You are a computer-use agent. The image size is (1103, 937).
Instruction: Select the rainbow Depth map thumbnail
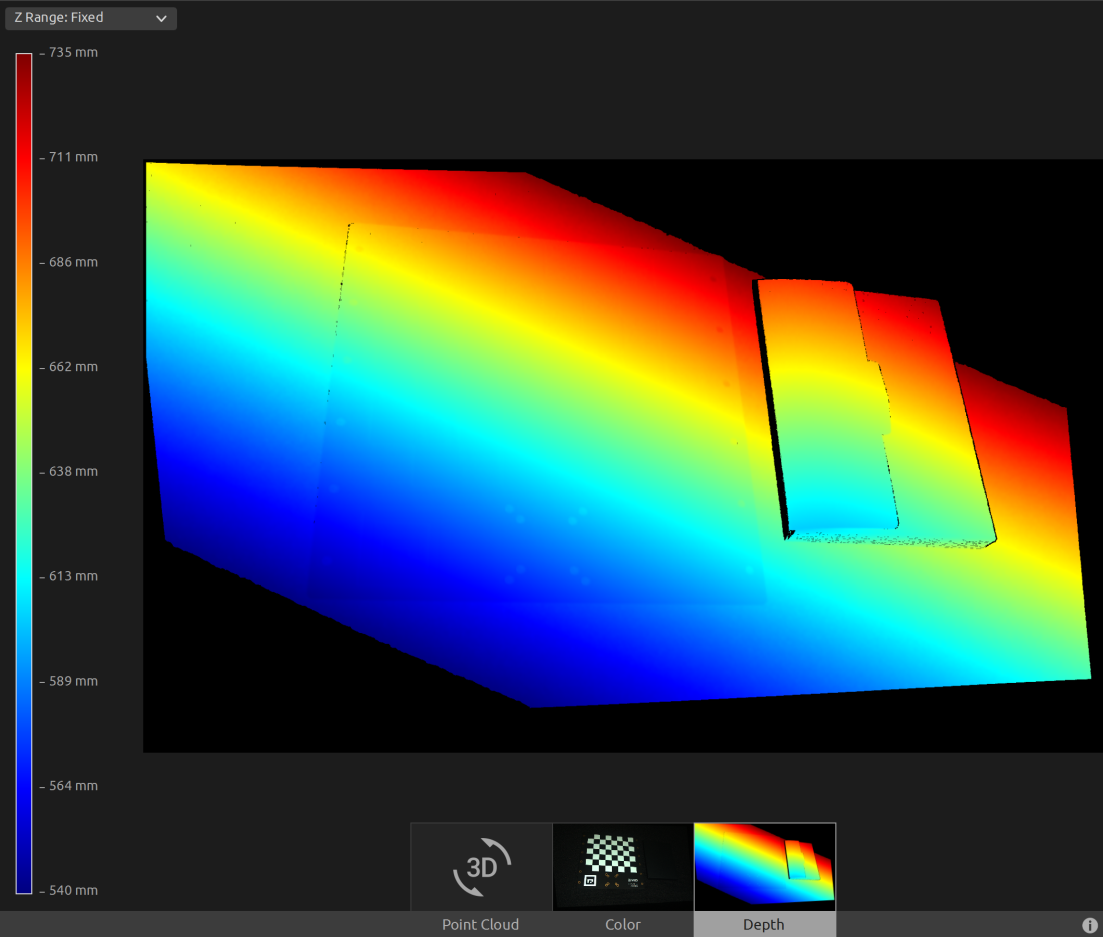(764, 866)
